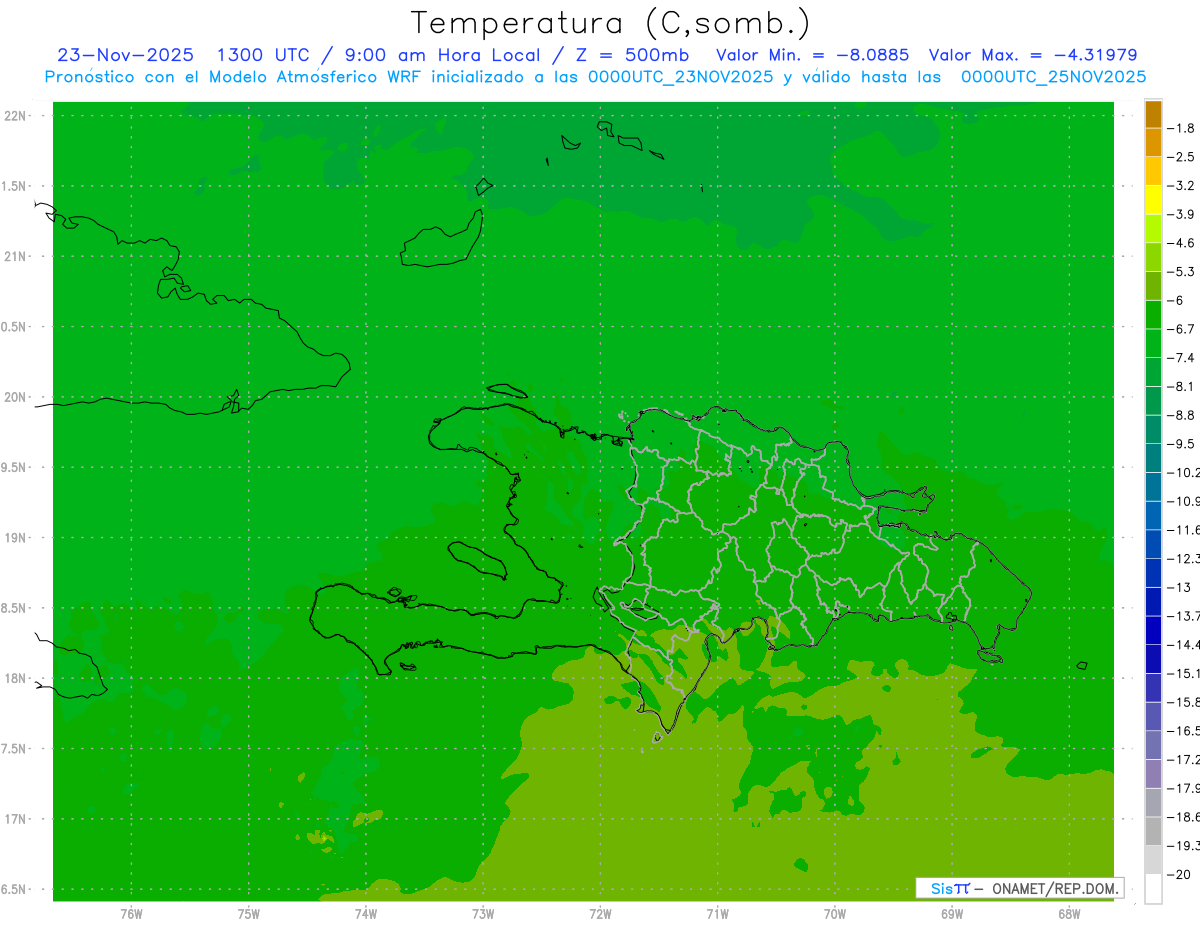
Task: Click the '-4.6' legend value
Action: coord(1183,243)
